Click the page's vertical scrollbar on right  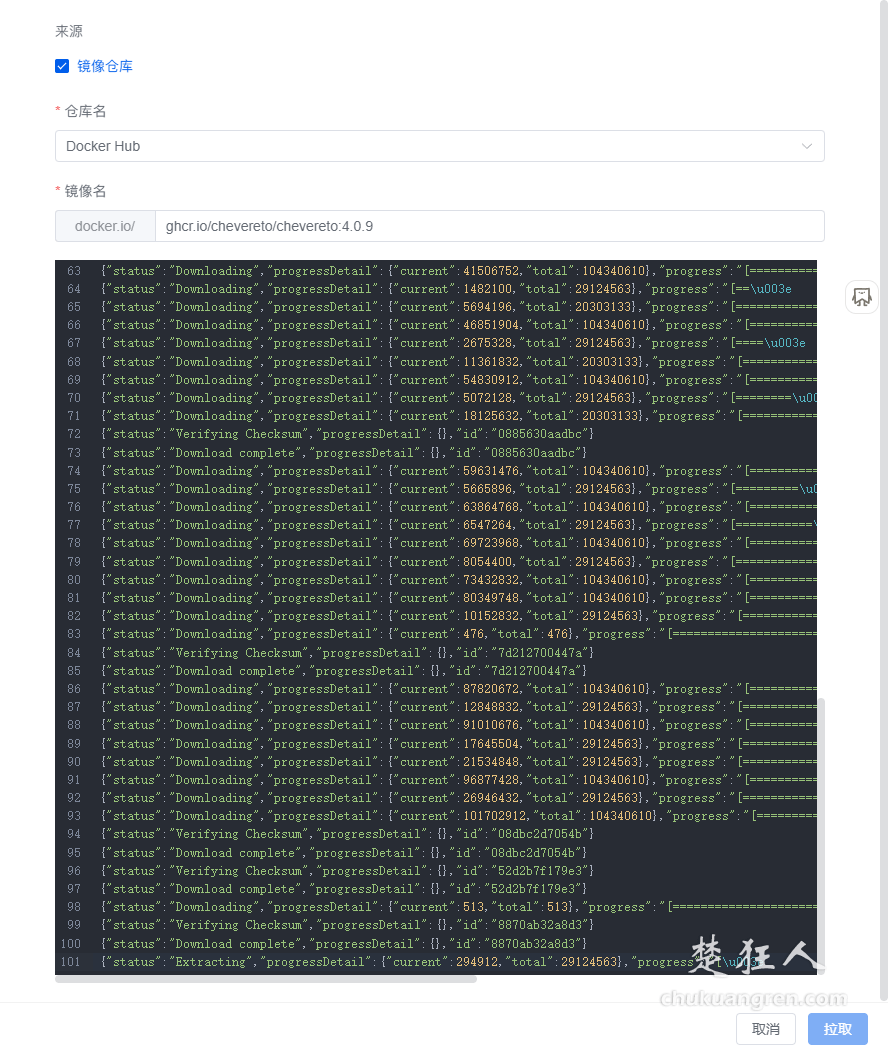point(883,500)
